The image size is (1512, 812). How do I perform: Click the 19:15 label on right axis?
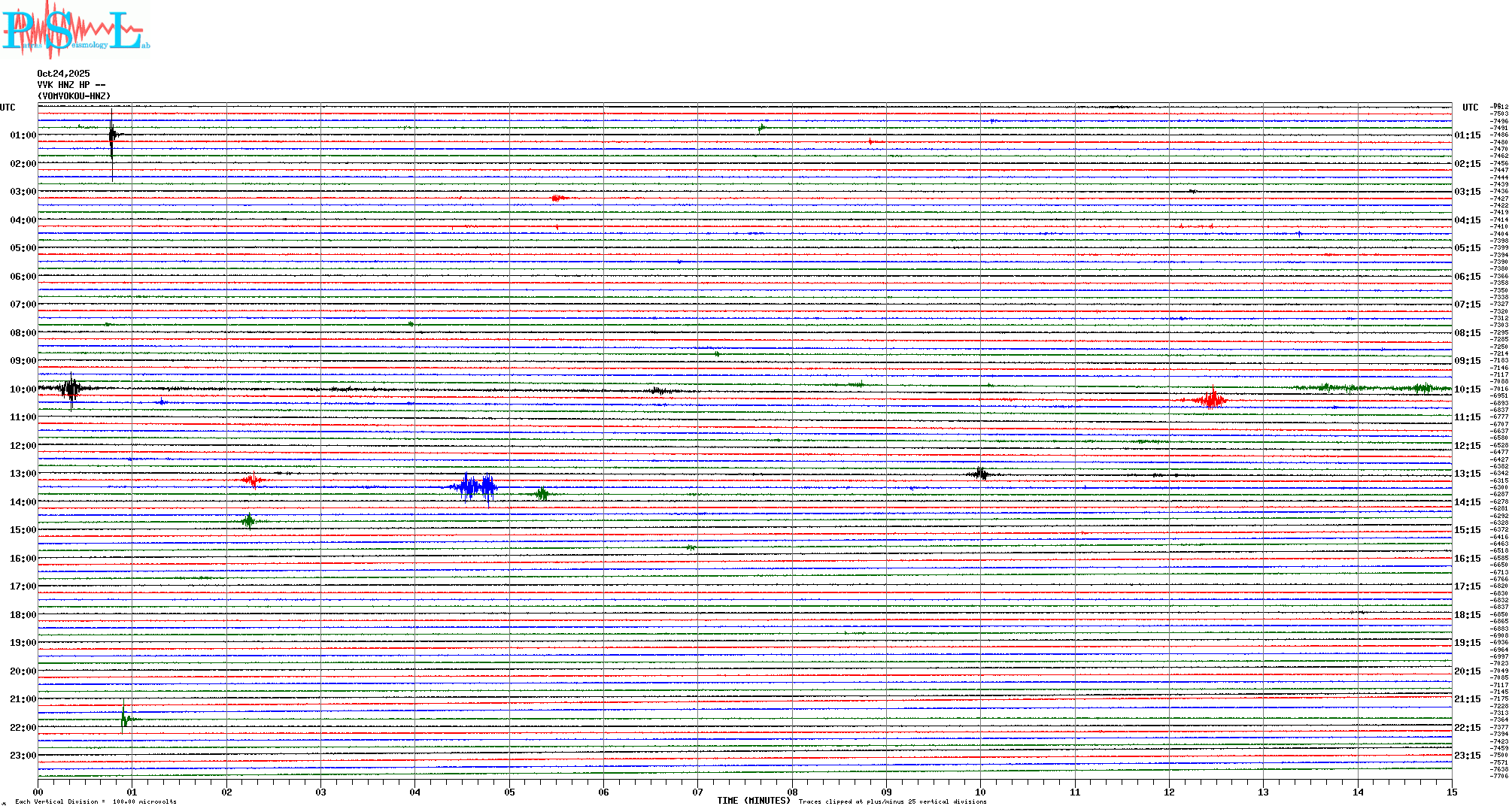pyautogui.click(x=1467, y=643)
